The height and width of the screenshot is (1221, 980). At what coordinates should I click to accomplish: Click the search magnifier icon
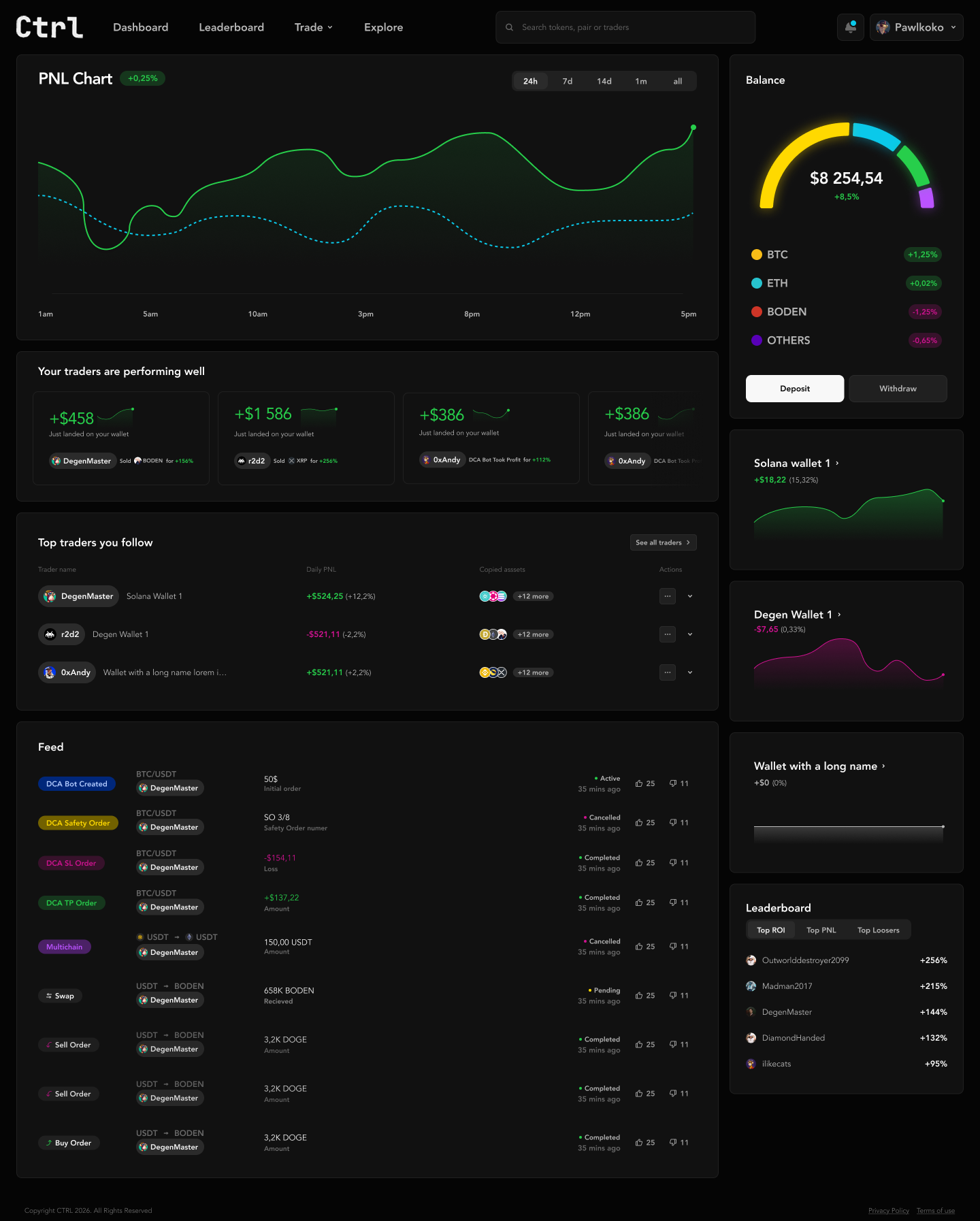coord(509,27)
